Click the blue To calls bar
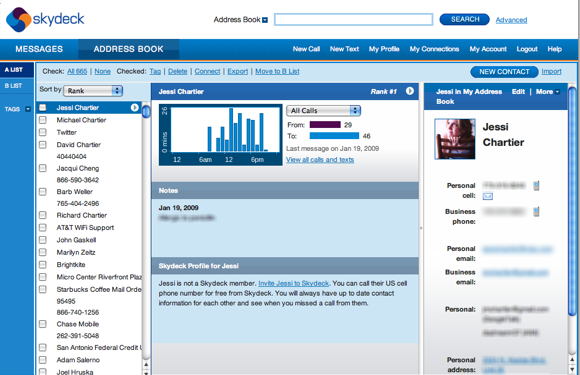Image resolution: width=580 pixels, height=375 pixels. tap(334, 136)
